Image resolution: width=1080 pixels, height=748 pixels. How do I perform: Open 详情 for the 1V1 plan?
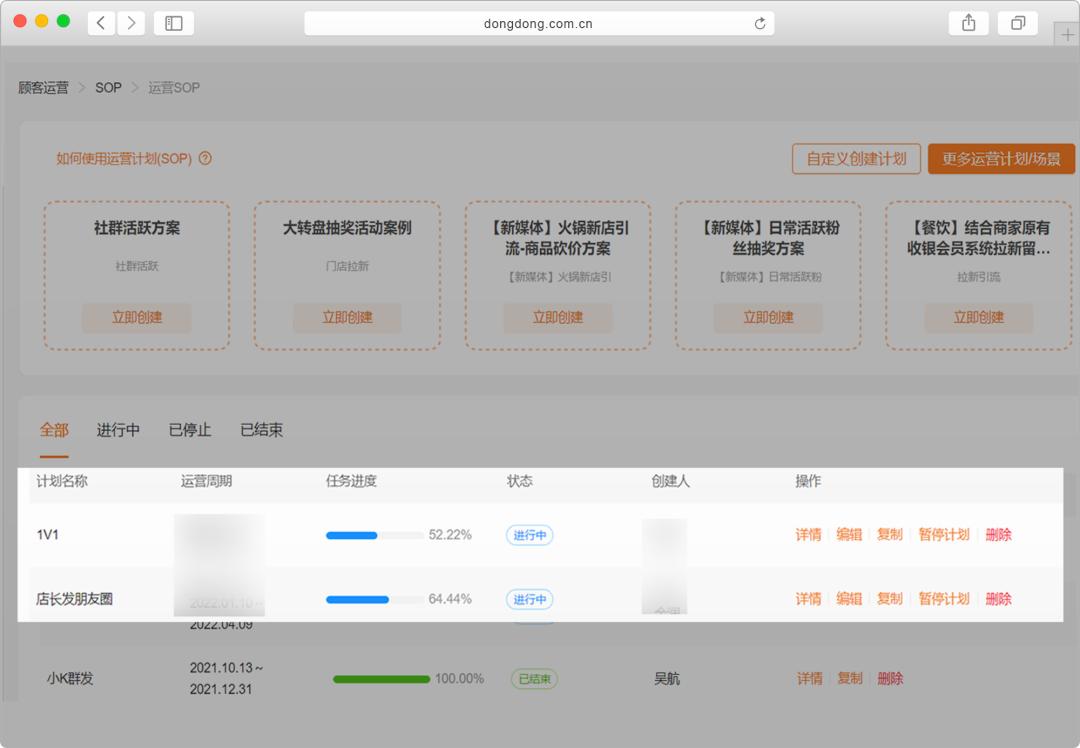[808, 534]
